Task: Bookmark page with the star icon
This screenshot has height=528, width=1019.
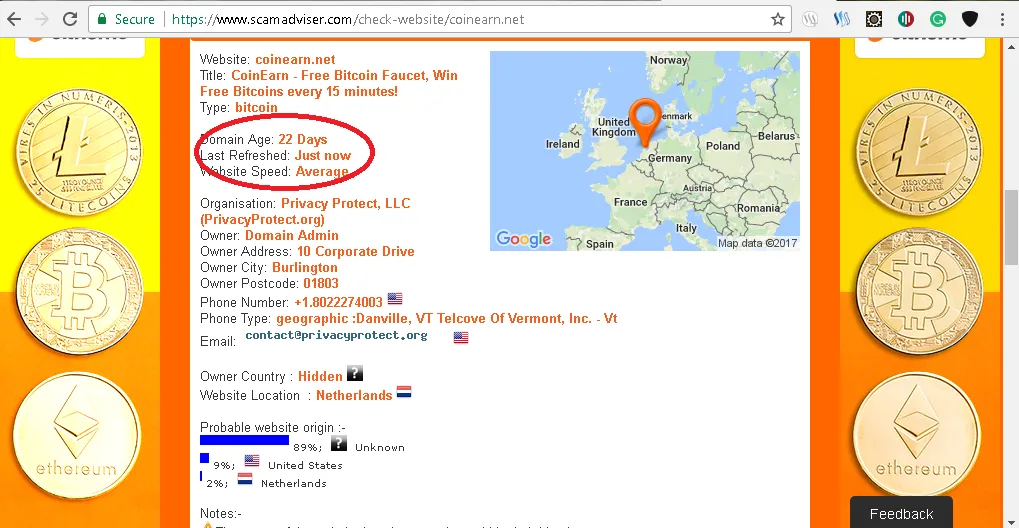Action: [777, 20]
